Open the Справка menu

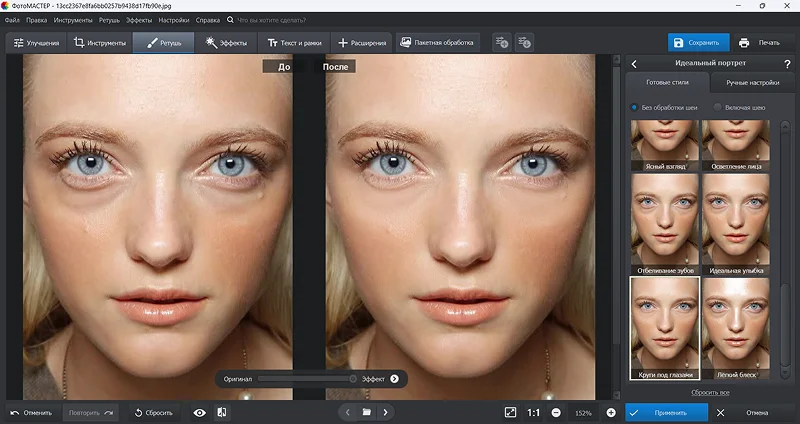(208, 20)
